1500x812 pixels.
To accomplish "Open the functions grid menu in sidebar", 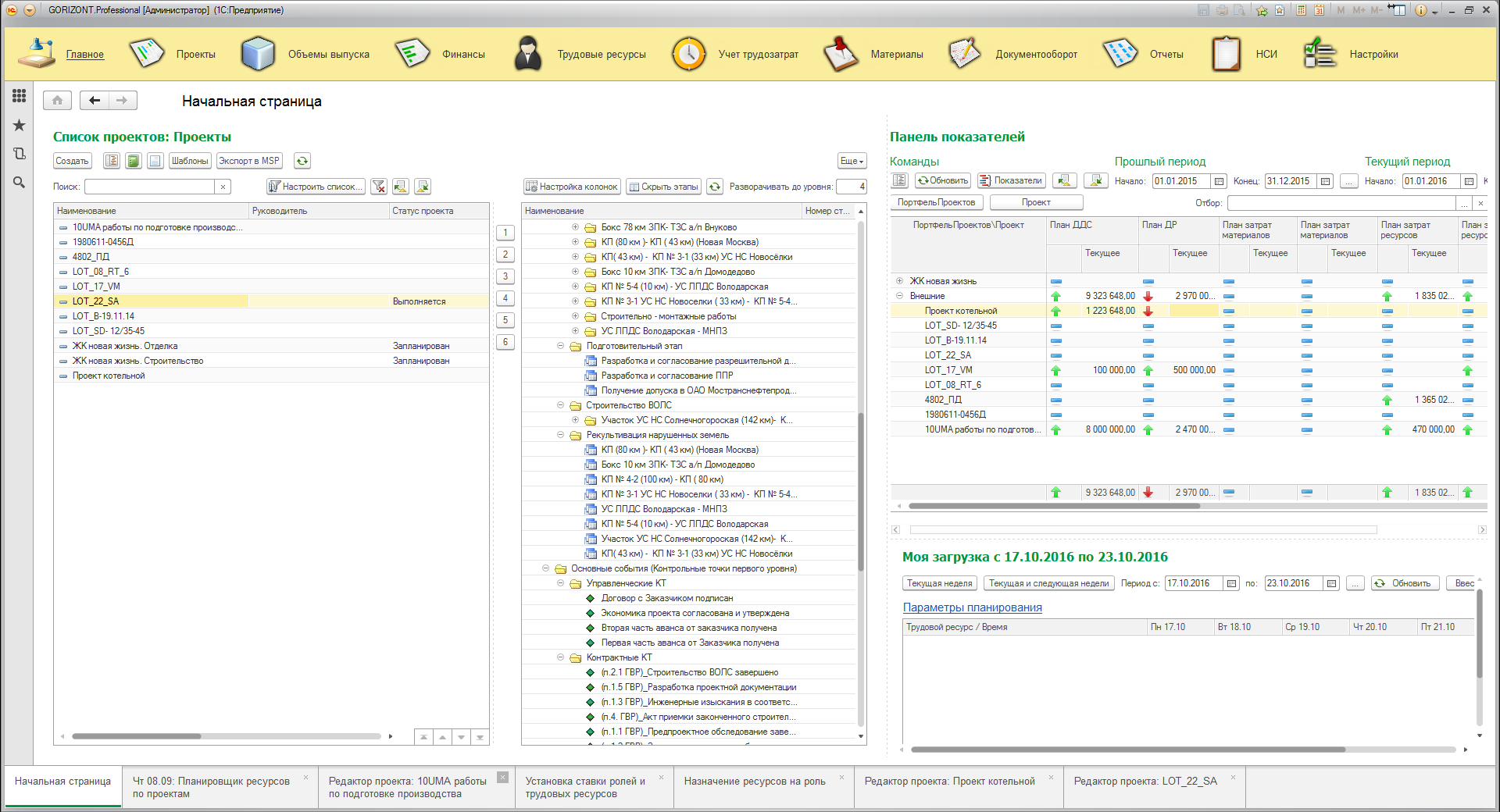I will [x=19, y=95].
